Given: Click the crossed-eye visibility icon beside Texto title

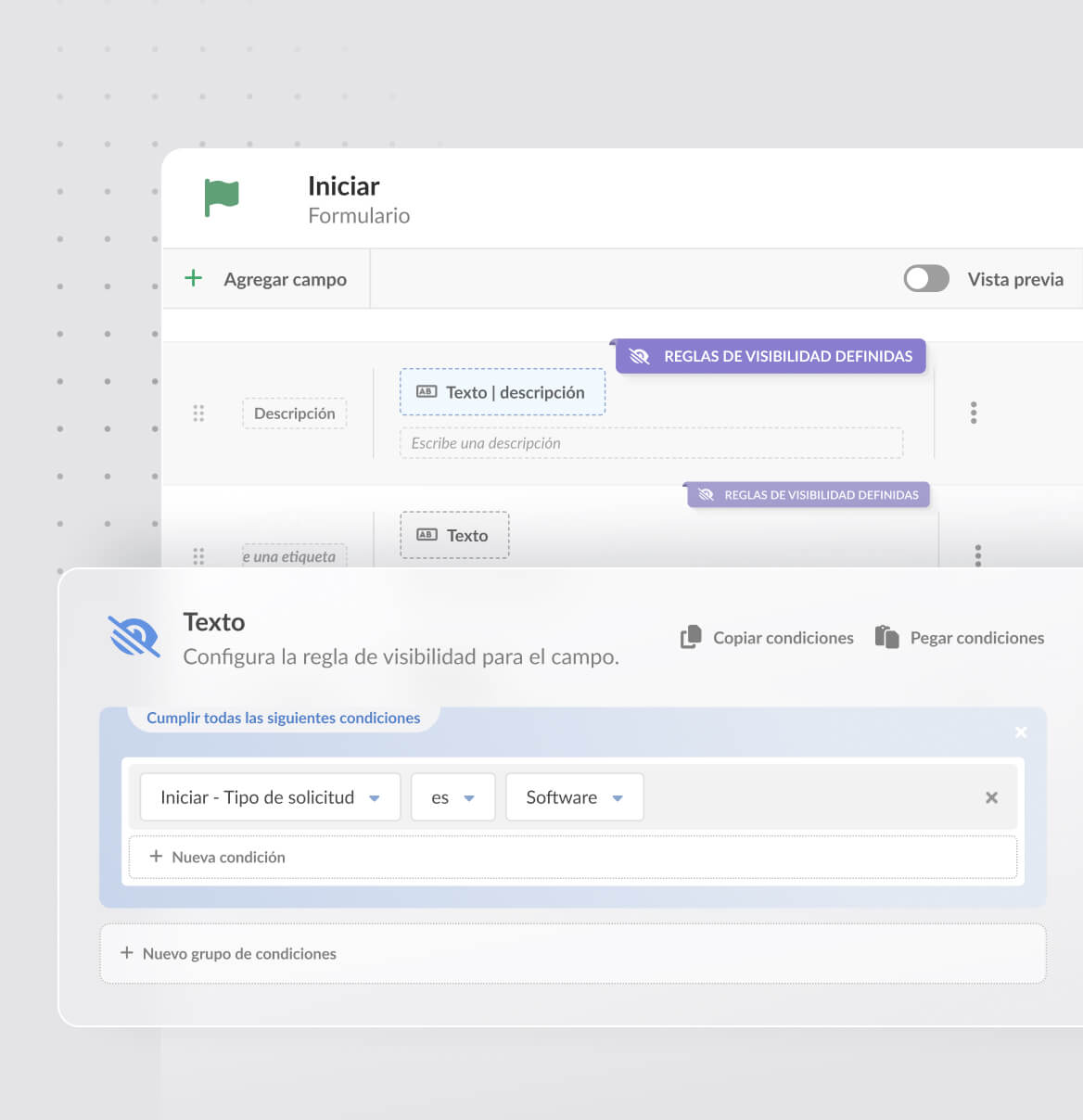Looking at the screenshot, I should tap(134, 637).
